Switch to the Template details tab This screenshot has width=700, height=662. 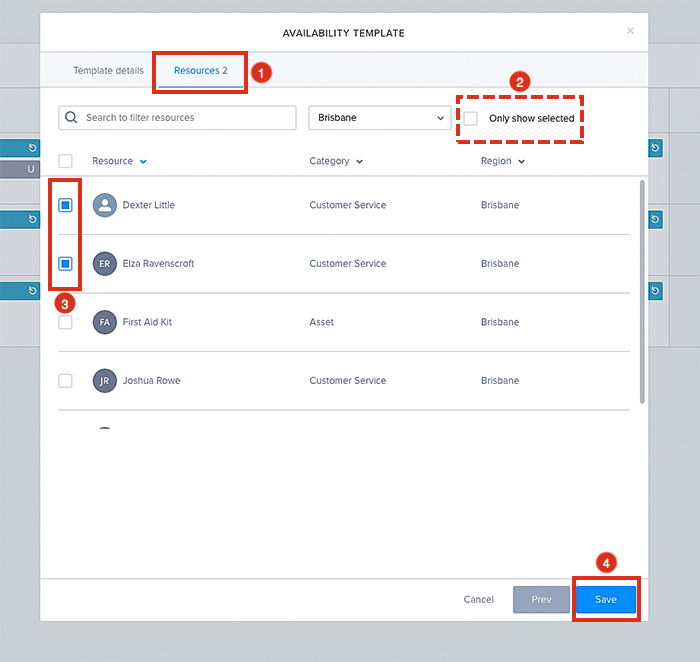[x=108, y=71]
